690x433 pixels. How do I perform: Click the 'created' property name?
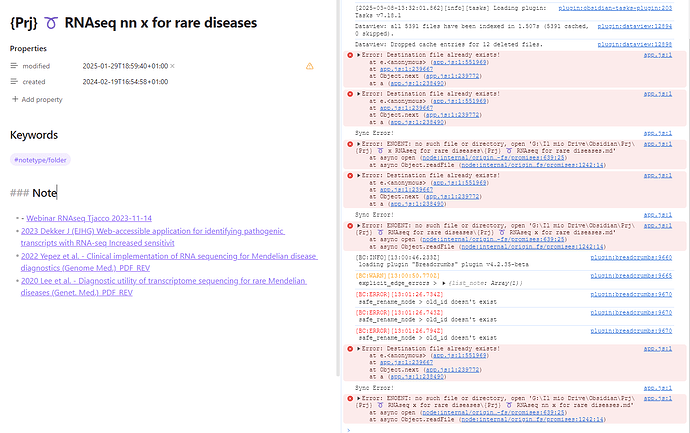34,82
